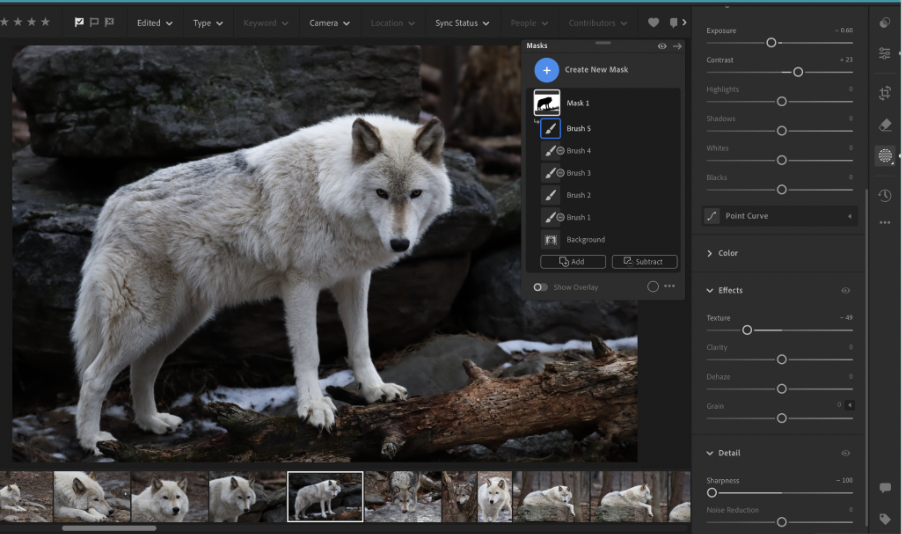Select the Background mask component
Viewport: 902px width, 534px height.
pos(585,240)
